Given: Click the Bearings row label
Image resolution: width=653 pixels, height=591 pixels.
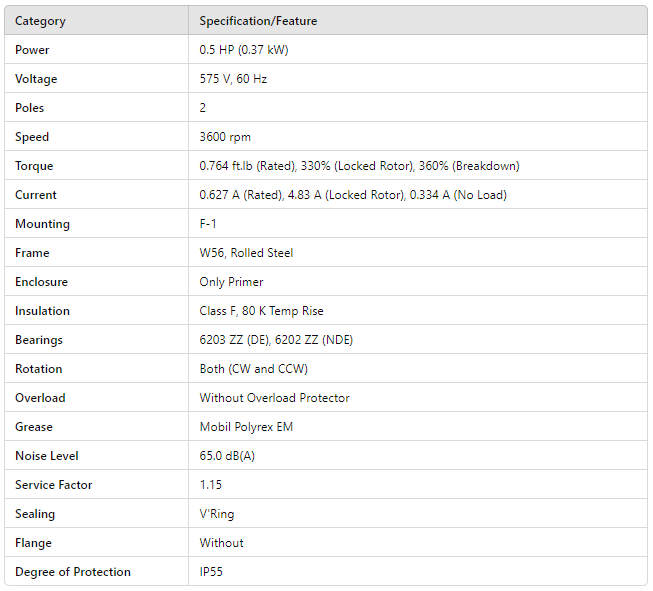Looking at the screenshot, I should (40, 340).
